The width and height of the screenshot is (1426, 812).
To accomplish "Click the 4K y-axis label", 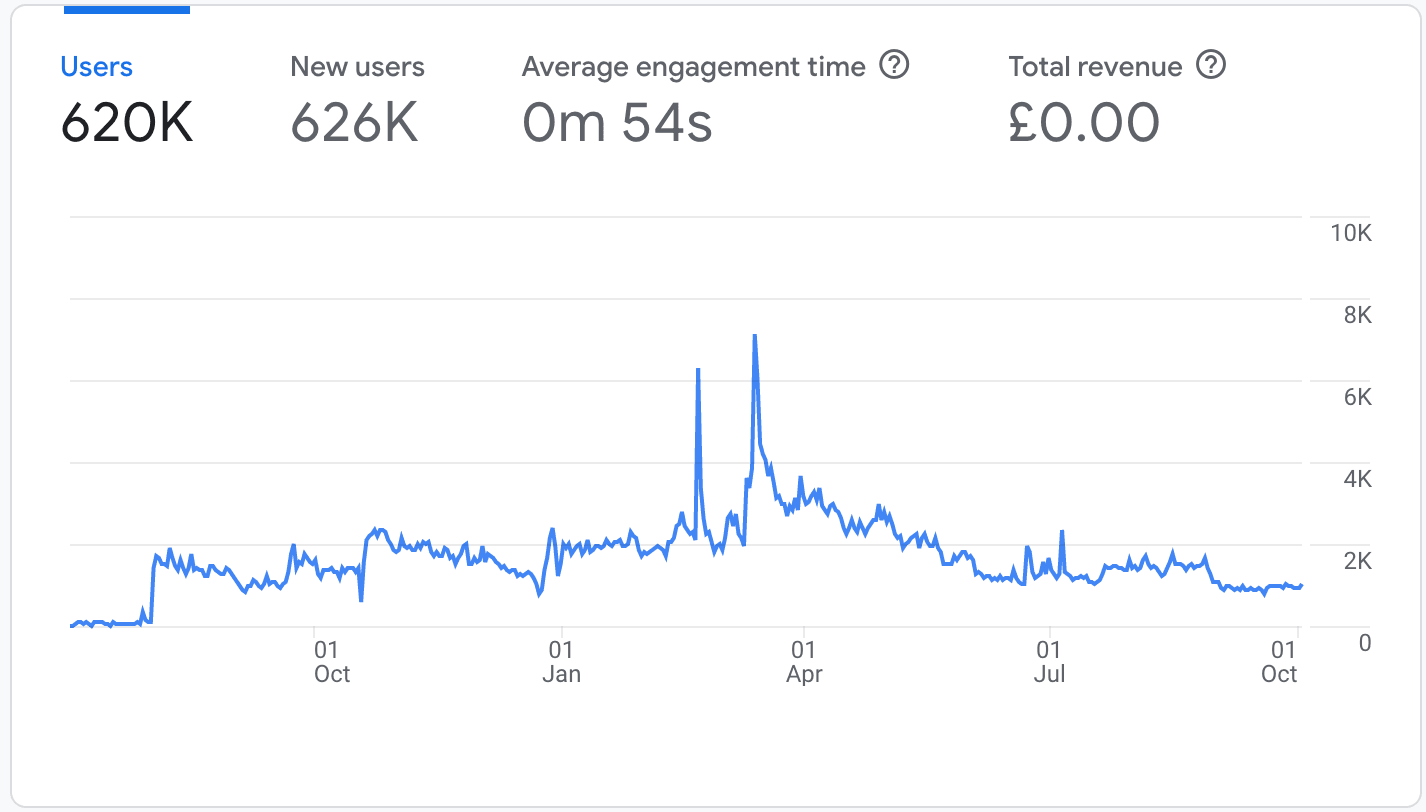I will coord(1357,479).
